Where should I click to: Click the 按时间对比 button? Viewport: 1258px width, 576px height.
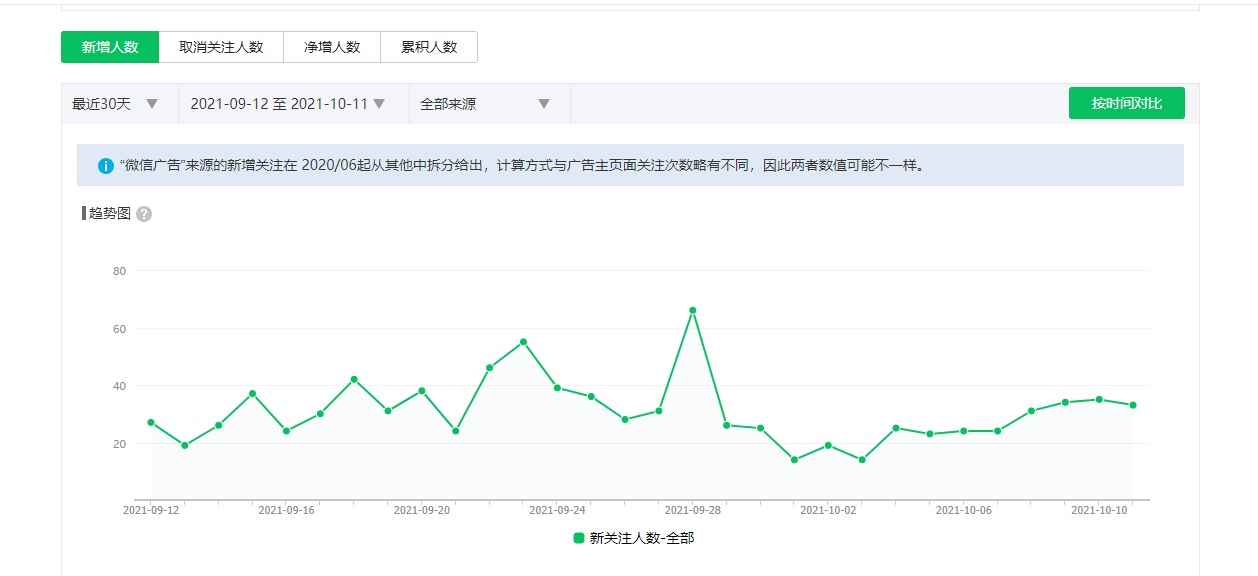[1126, 103]
